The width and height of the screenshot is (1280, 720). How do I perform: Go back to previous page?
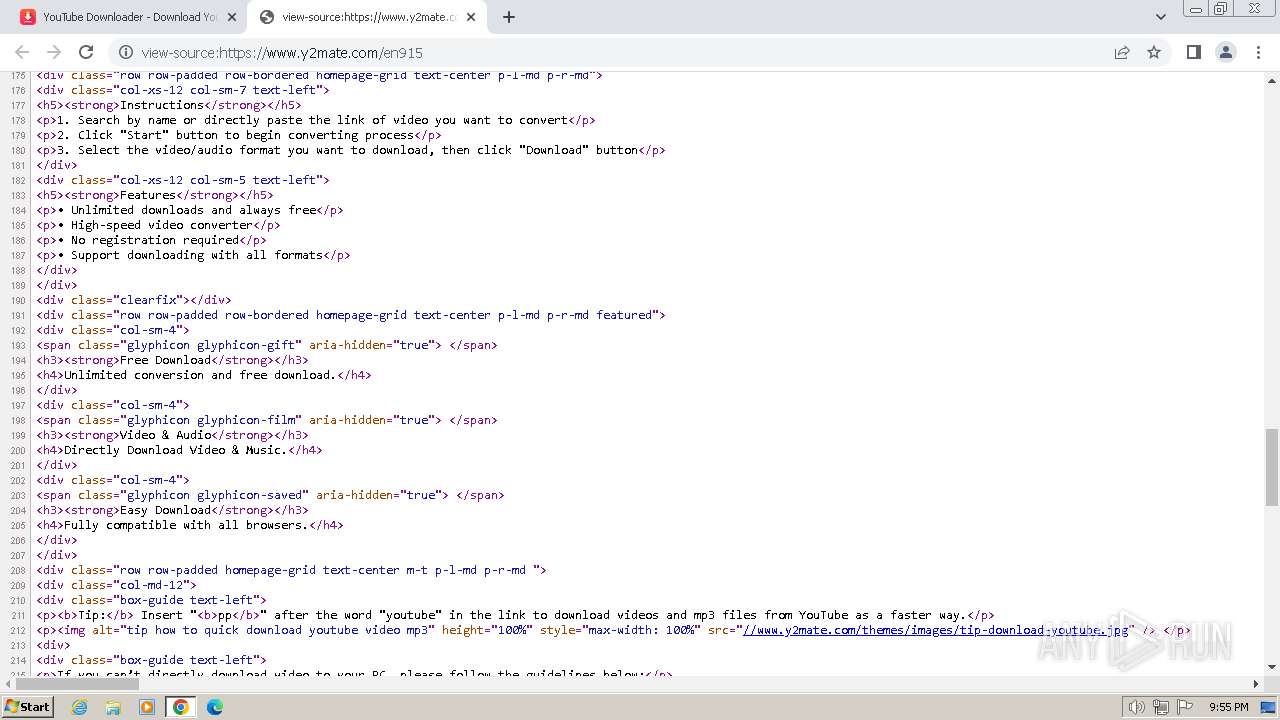point(22,53)
